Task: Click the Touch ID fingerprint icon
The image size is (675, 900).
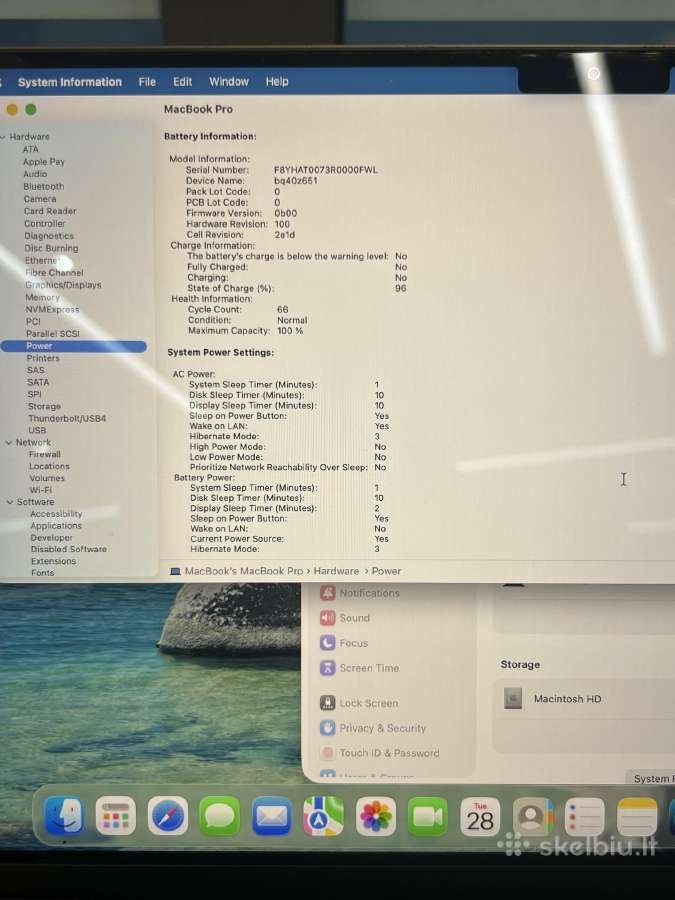Action: 328,752
